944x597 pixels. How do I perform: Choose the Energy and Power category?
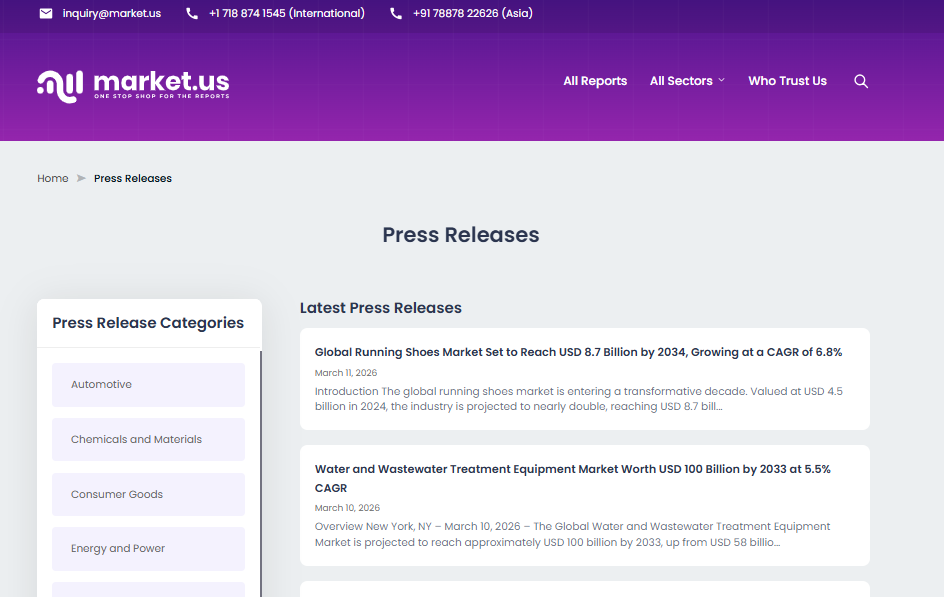click(x=148, y=549)
